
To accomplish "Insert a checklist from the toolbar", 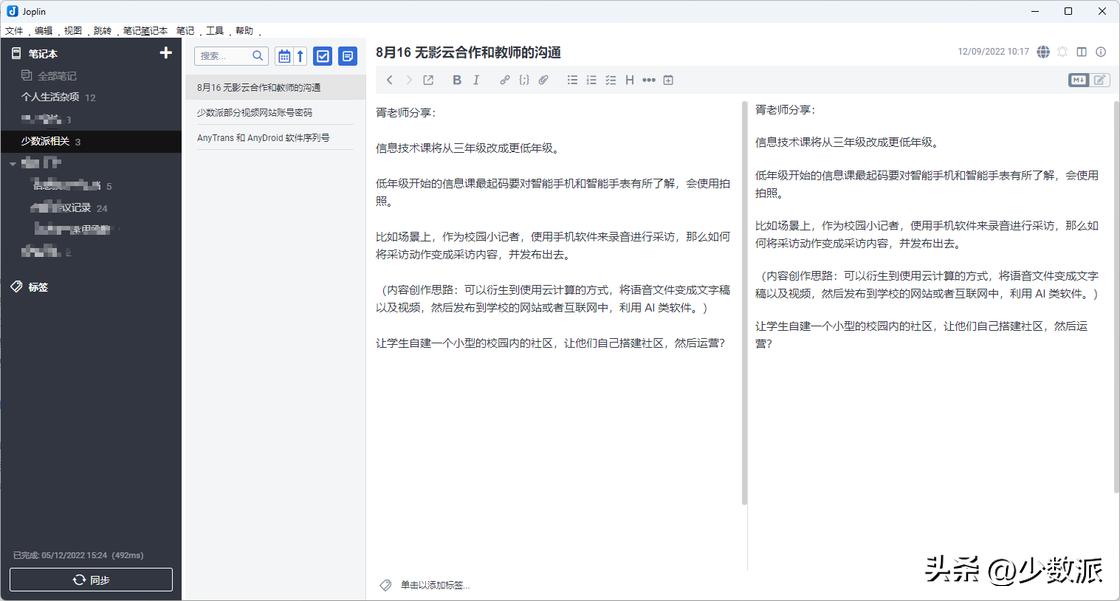I will point(610,80).
